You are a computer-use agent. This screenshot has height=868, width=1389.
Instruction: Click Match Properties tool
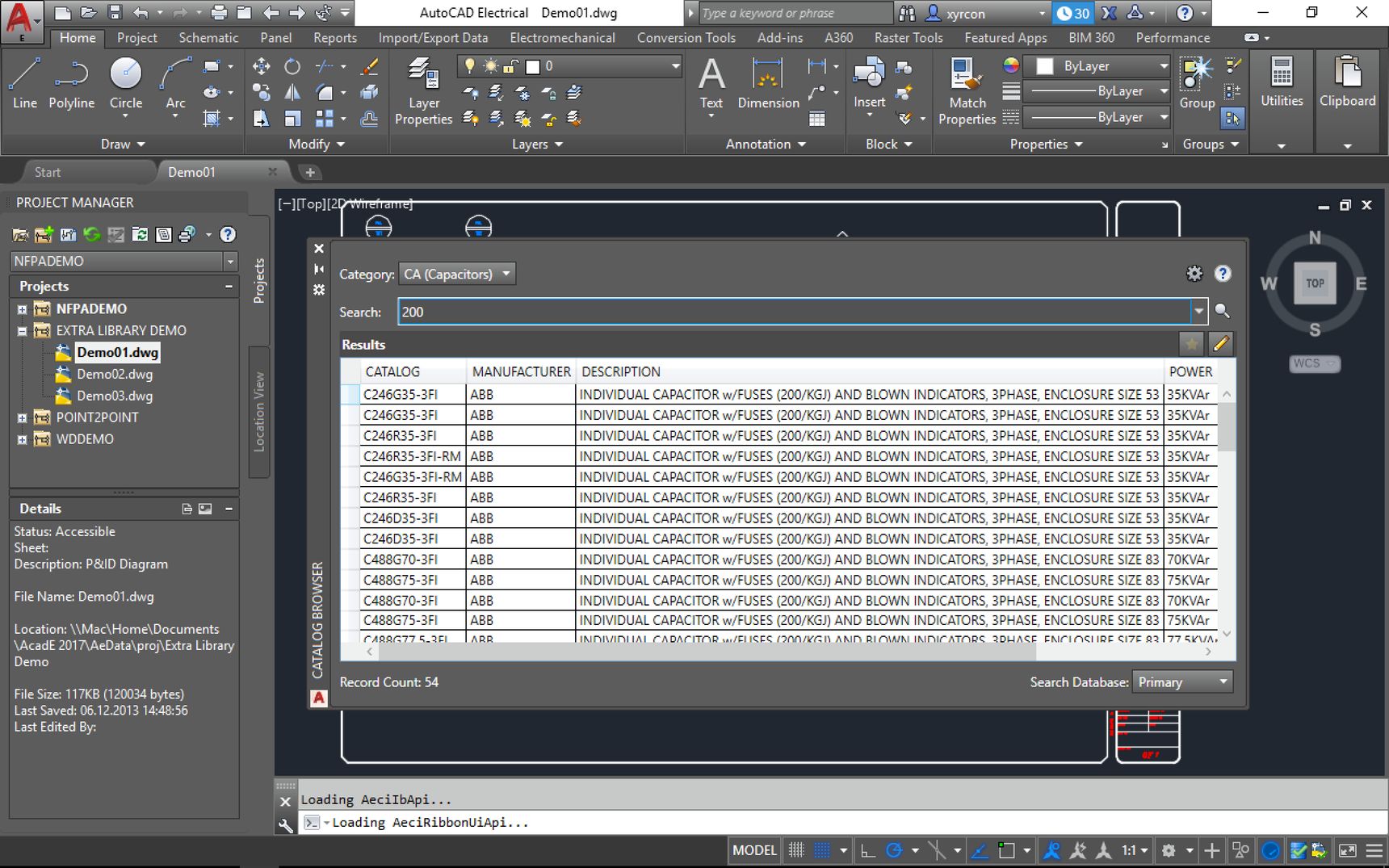tap(967, 91)
